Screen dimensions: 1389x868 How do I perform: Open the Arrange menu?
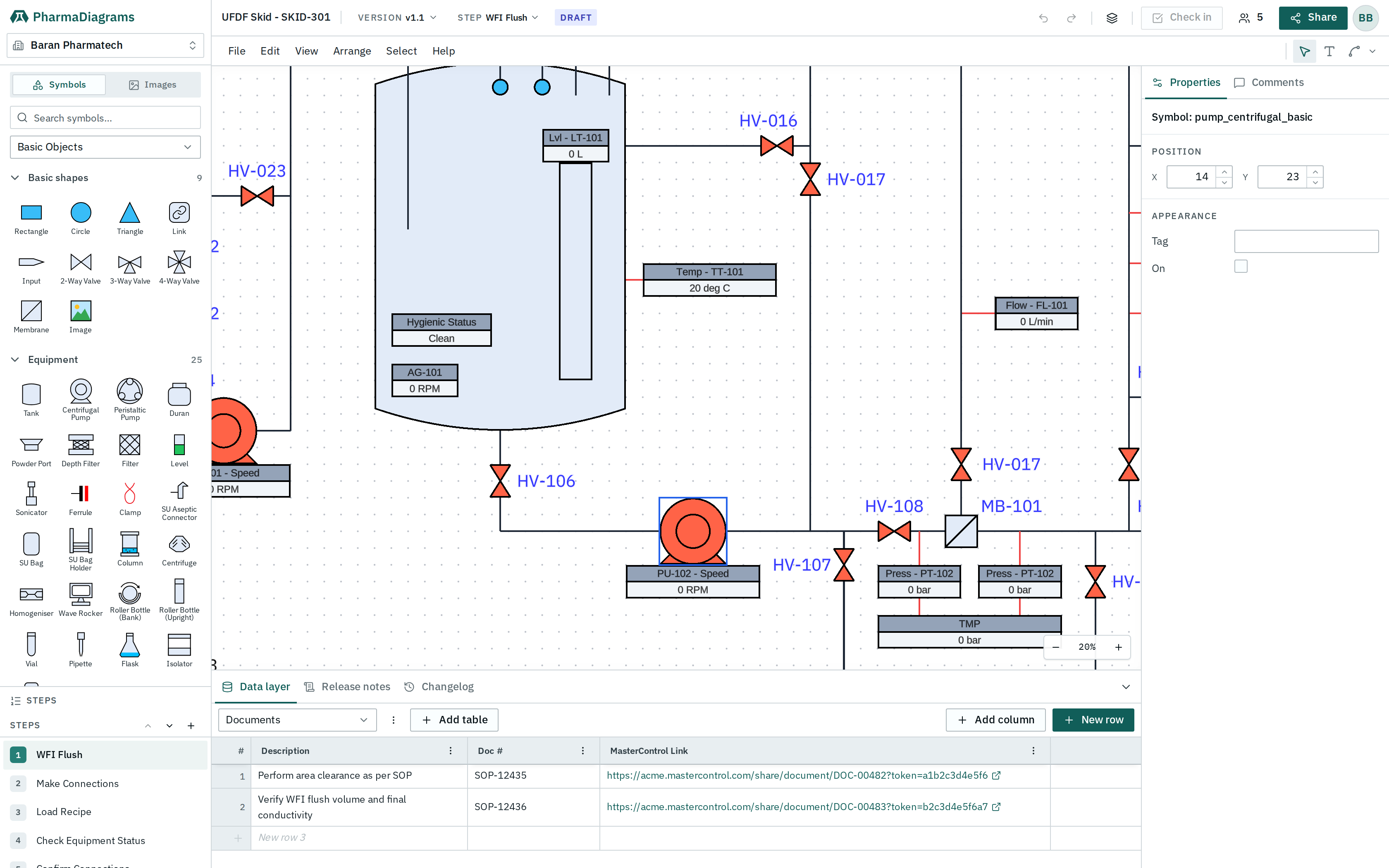pyautogui.click(x=352, y=51)
